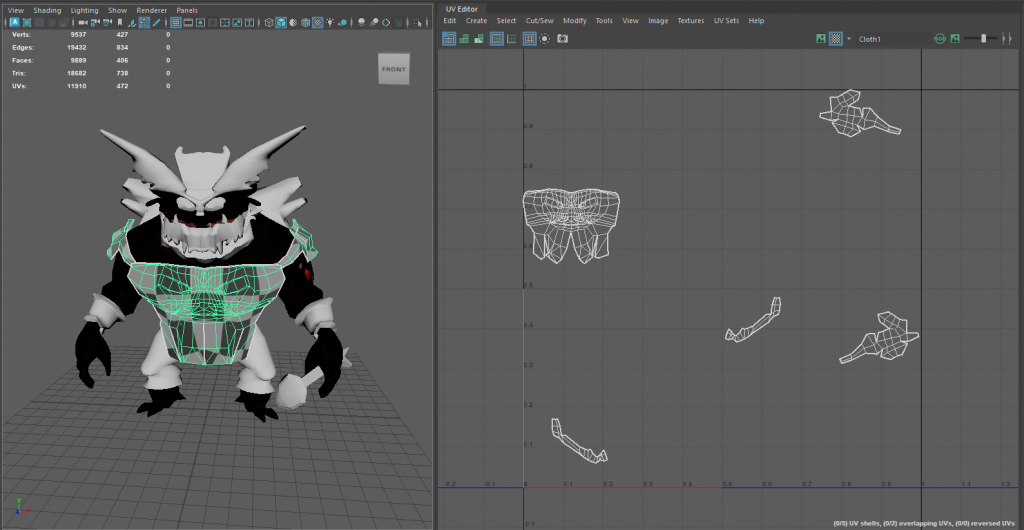
Task: Open the UV Editor Create menu
Action: [476, 21]
